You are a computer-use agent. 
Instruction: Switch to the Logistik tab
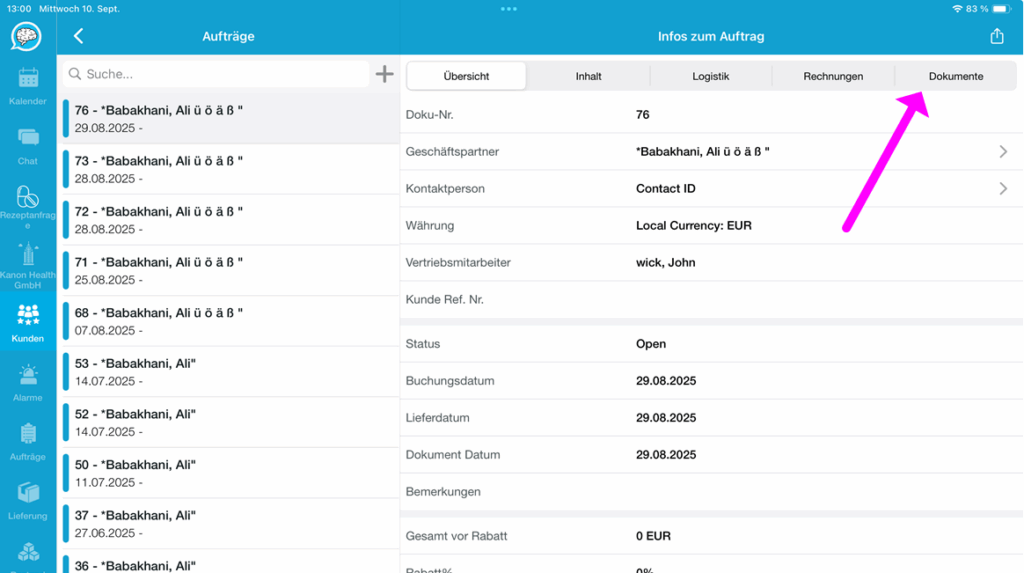[x=711, y=76]
